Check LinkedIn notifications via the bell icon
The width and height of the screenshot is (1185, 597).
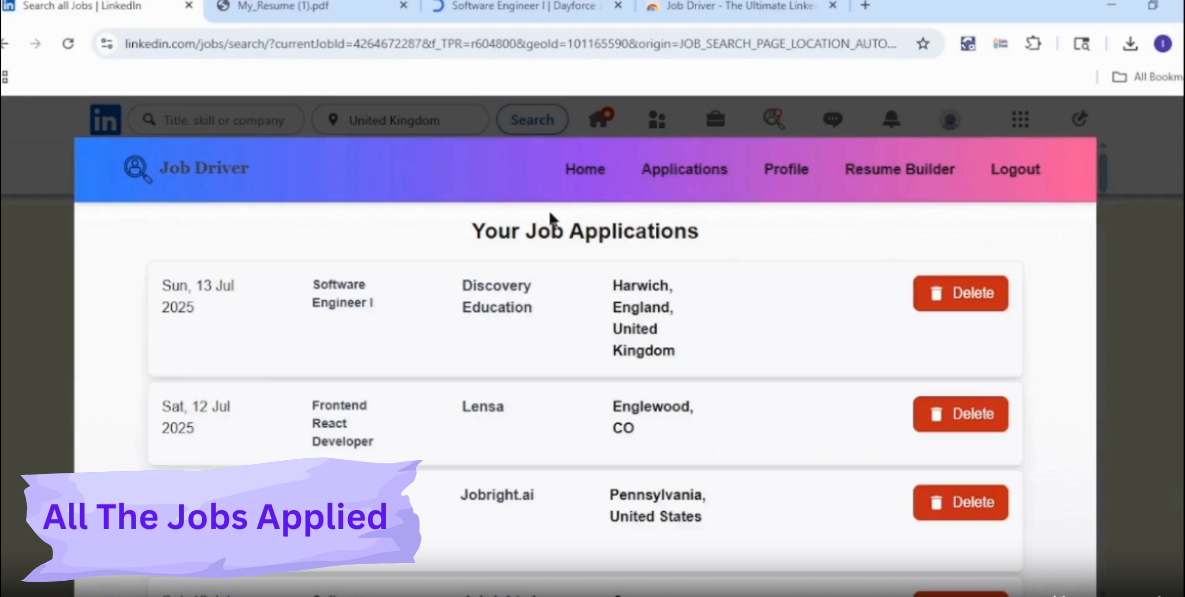891,119
